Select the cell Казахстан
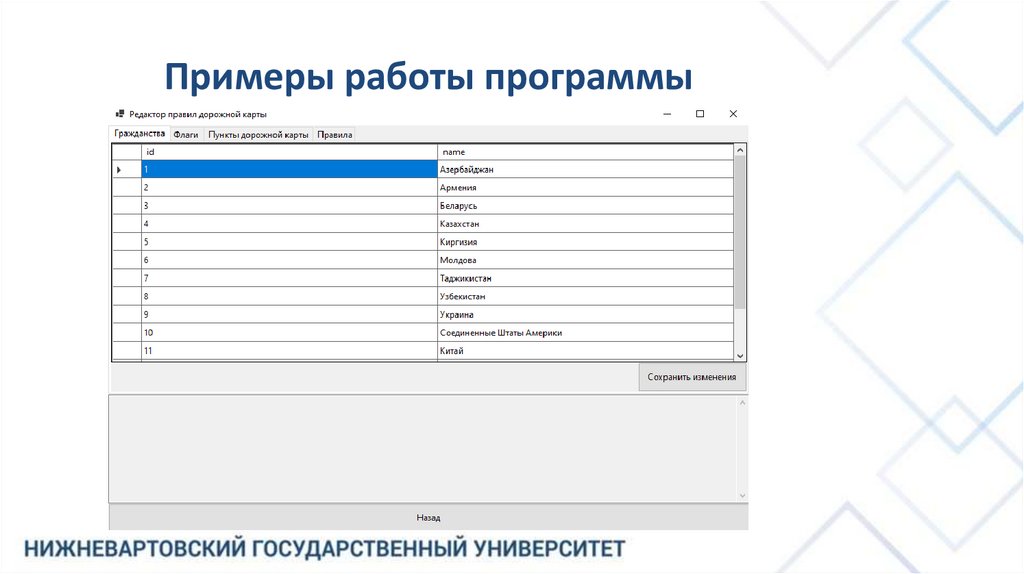The height and width of the screenshot is (574, 1024). point(585,223)
